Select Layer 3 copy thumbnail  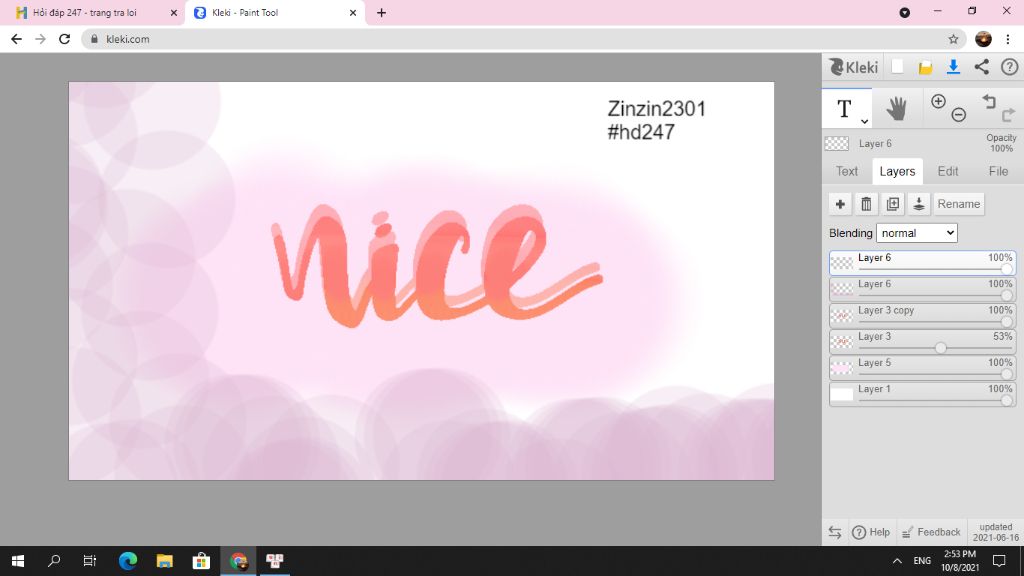tap(842, 315)
